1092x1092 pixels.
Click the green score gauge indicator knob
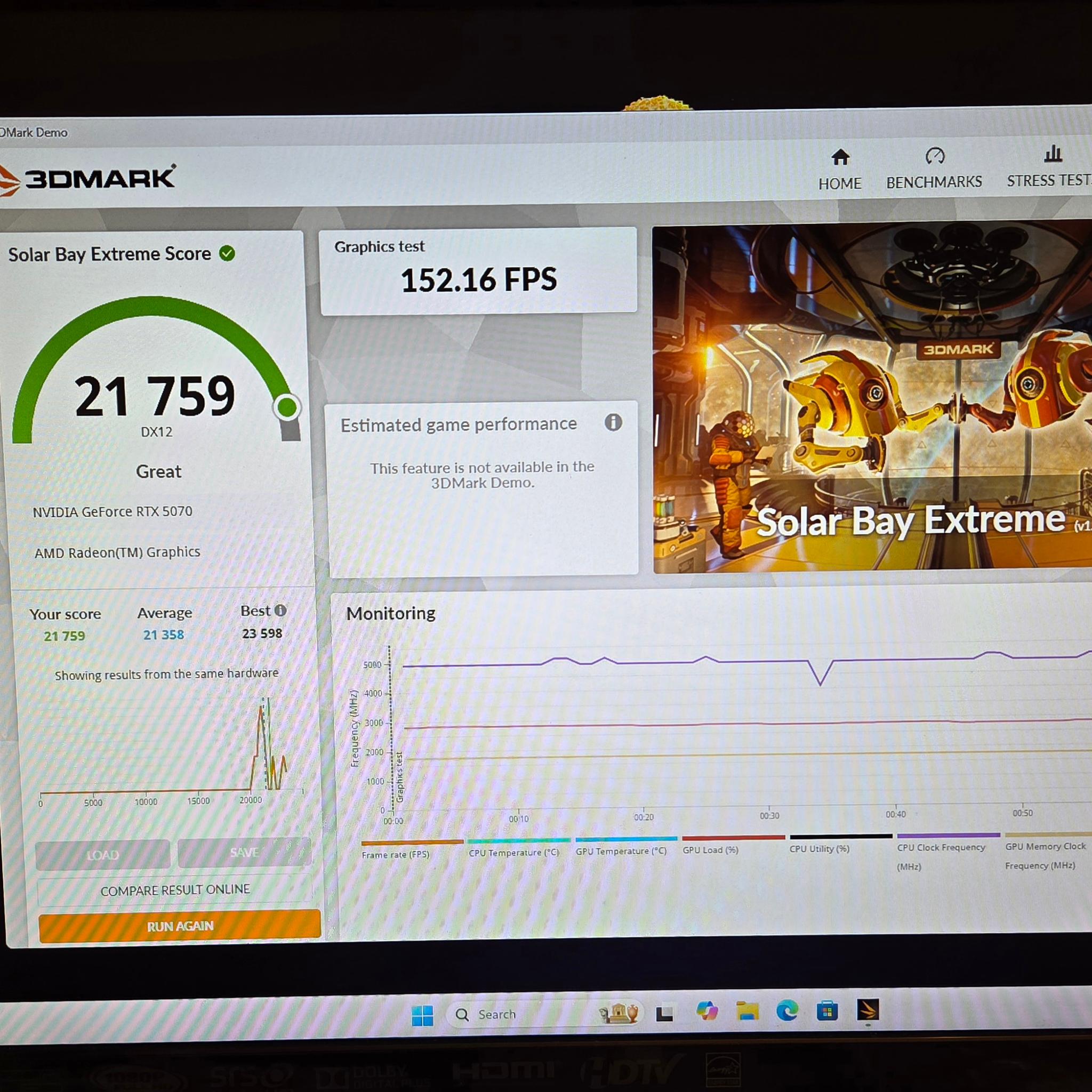[287, 407]
